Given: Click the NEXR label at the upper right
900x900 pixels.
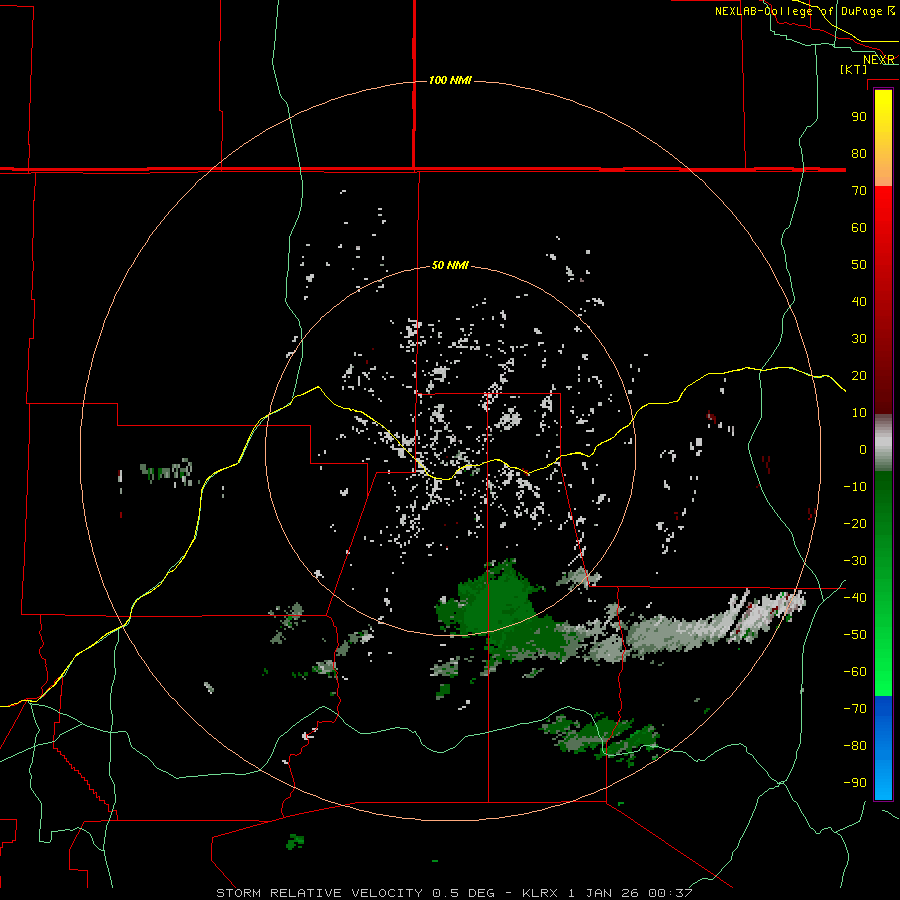Looking at the screenshot, I should click(x=879, y=60).
